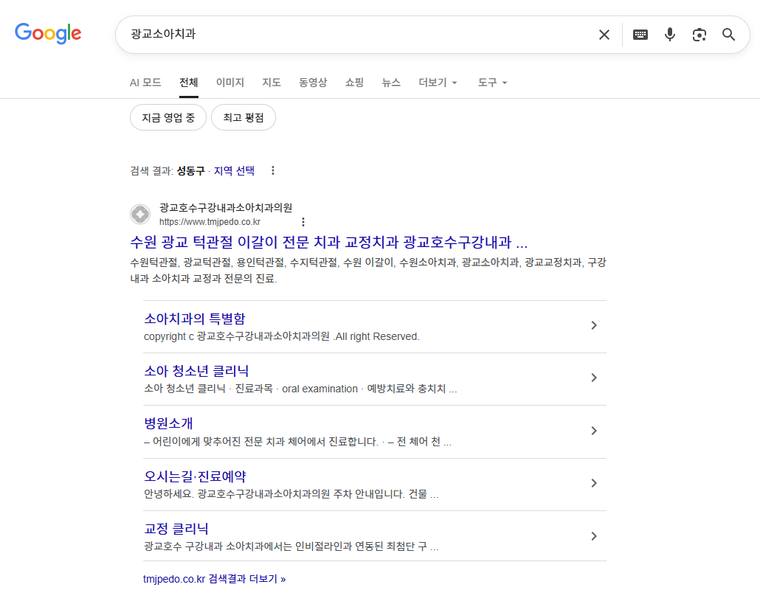Viewport: 760px width, 604px height.
Task: Open the 동영상 tab
Action: pos(313,82)
